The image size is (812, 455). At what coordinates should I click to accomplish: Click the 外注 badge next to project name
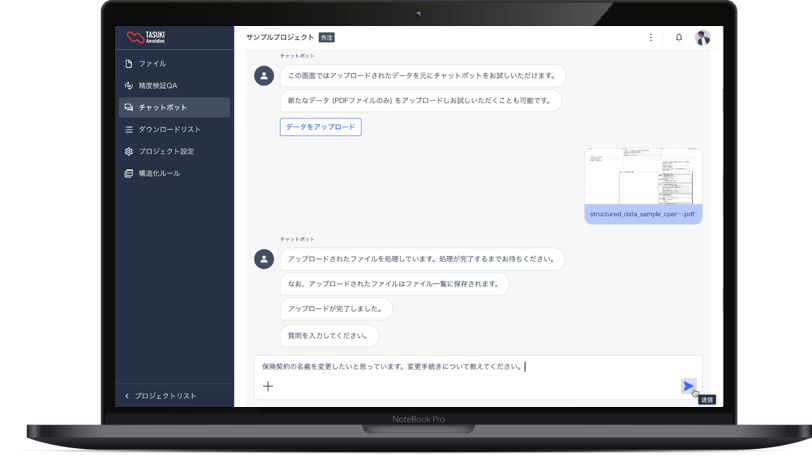[326, 37]
